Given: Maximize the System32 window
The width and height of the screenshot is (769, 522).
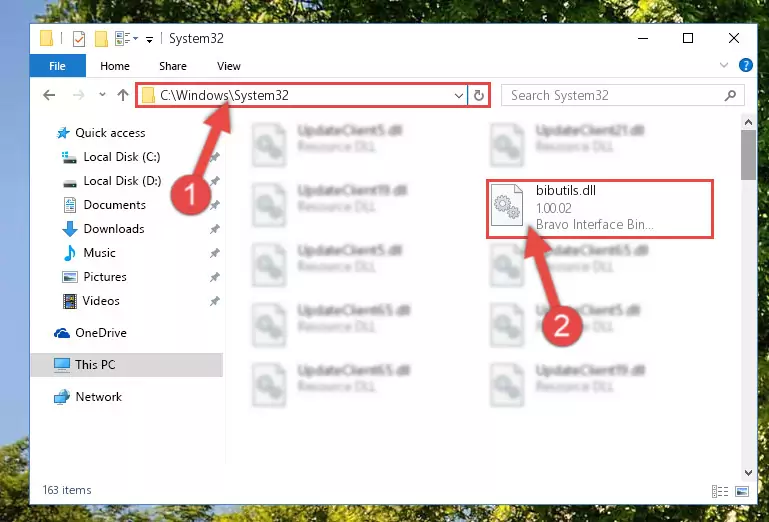Looking at the screenshot, I should 688,38.
